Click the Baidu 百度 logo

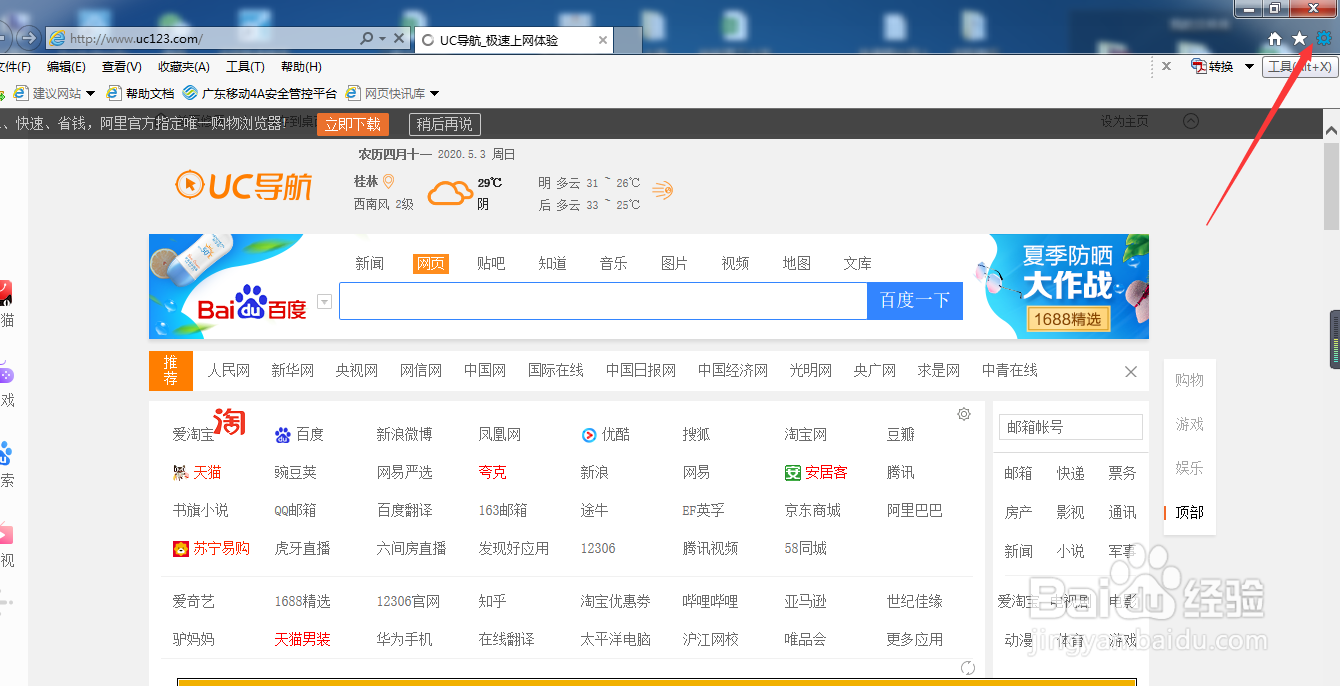[251, 303]
